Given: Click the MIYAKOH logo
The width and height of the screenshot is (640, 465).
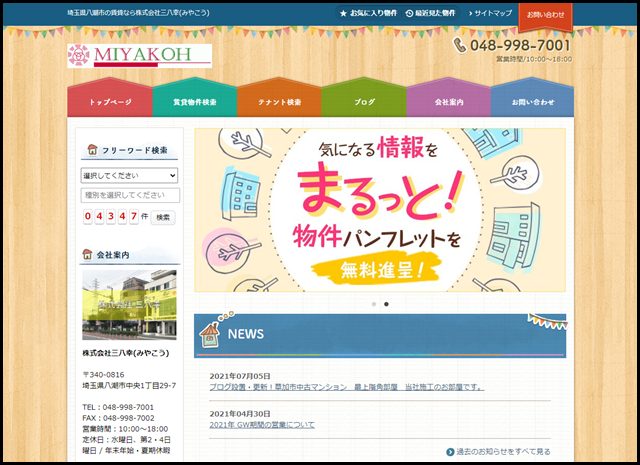Looking at the screenshot, I should click(x=140, y=56).
